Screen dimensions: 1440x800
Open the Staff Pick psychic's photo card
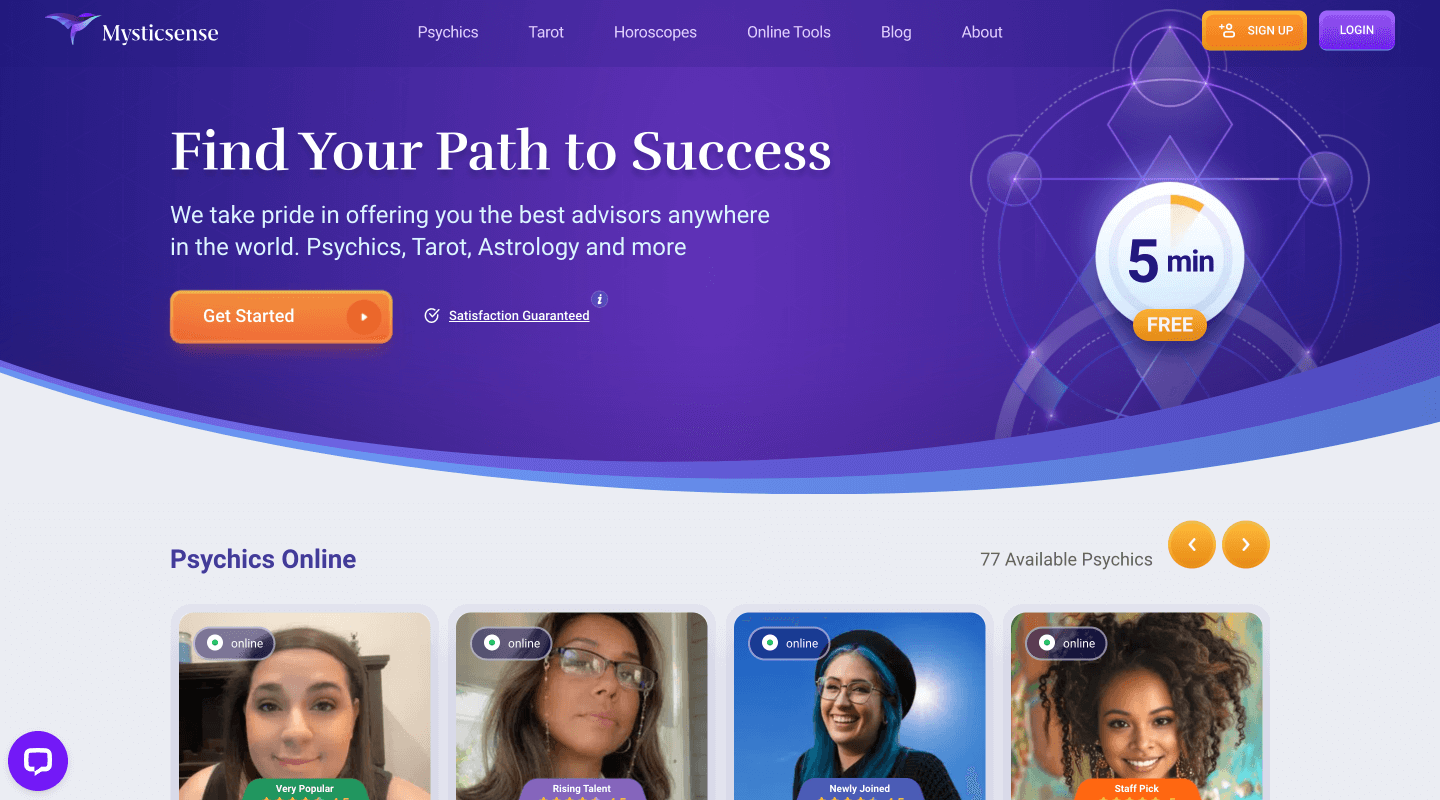pos(1137,706)
